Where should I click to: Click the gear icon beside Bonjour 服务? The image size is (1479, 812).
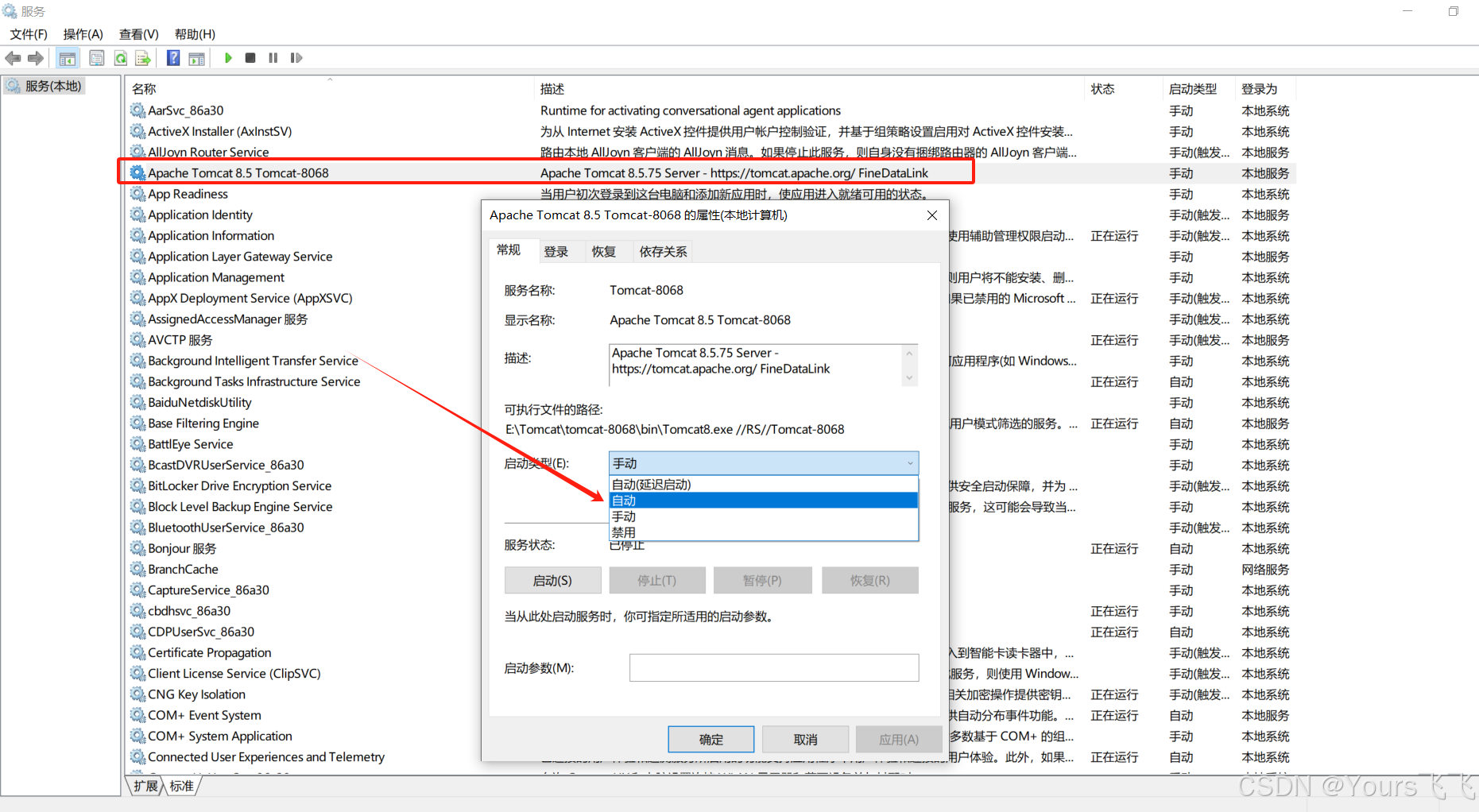click(x=138, y=548)
